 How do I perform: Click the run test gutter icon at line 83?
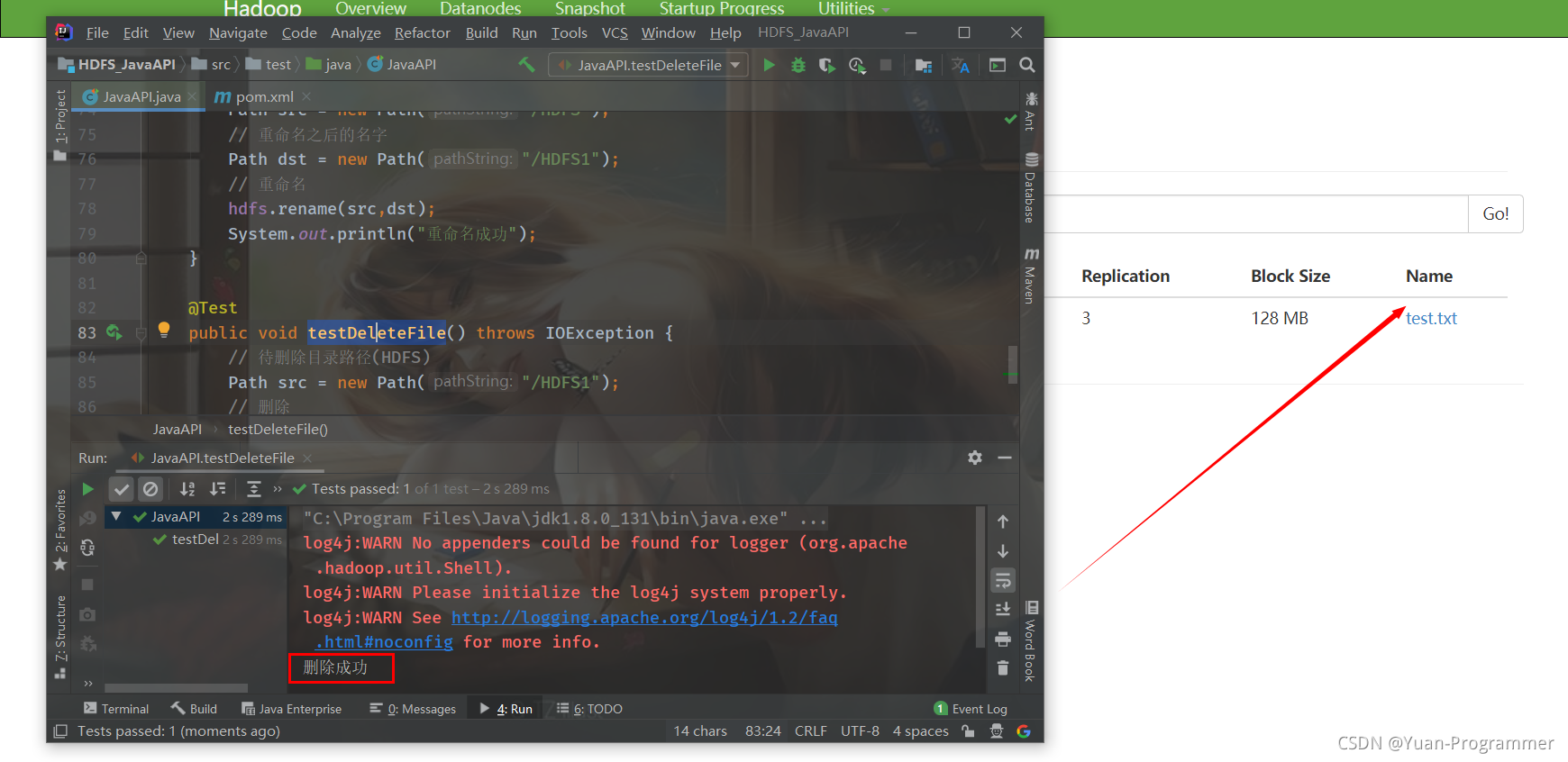pos(114,332)
